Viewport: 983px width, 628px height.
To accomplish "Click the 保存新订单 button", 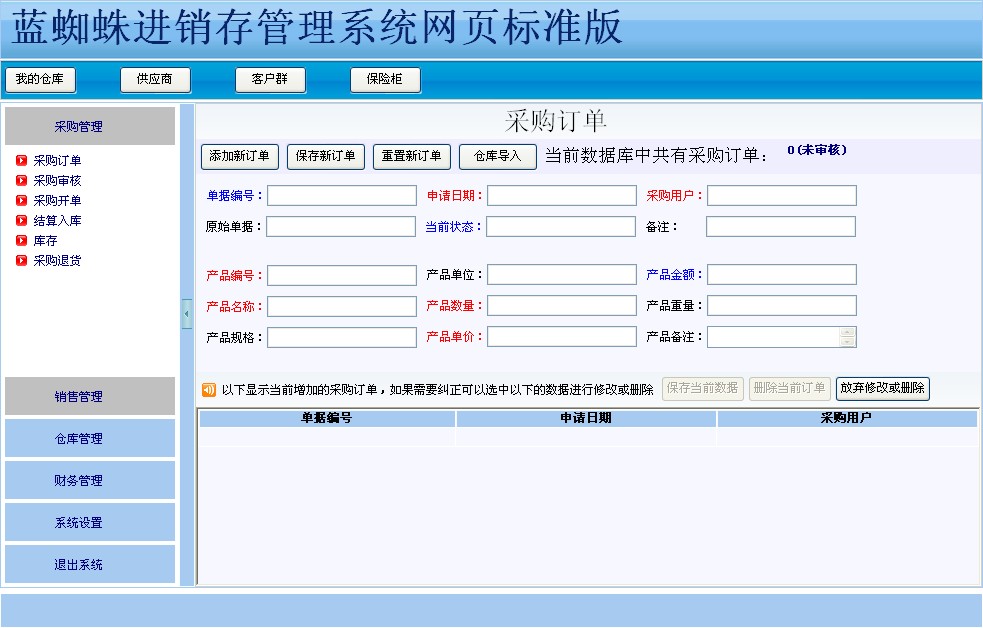I will [325, 157].
